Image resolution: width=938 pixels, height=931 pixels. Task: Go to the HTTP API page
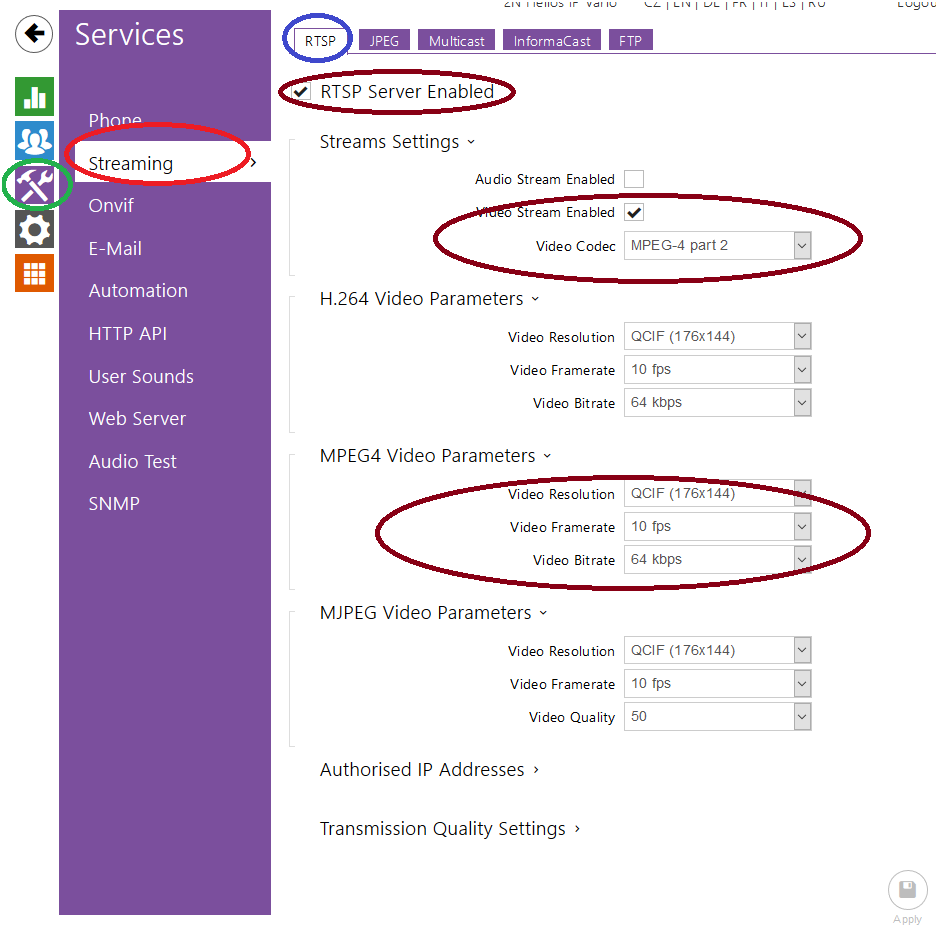127,334
